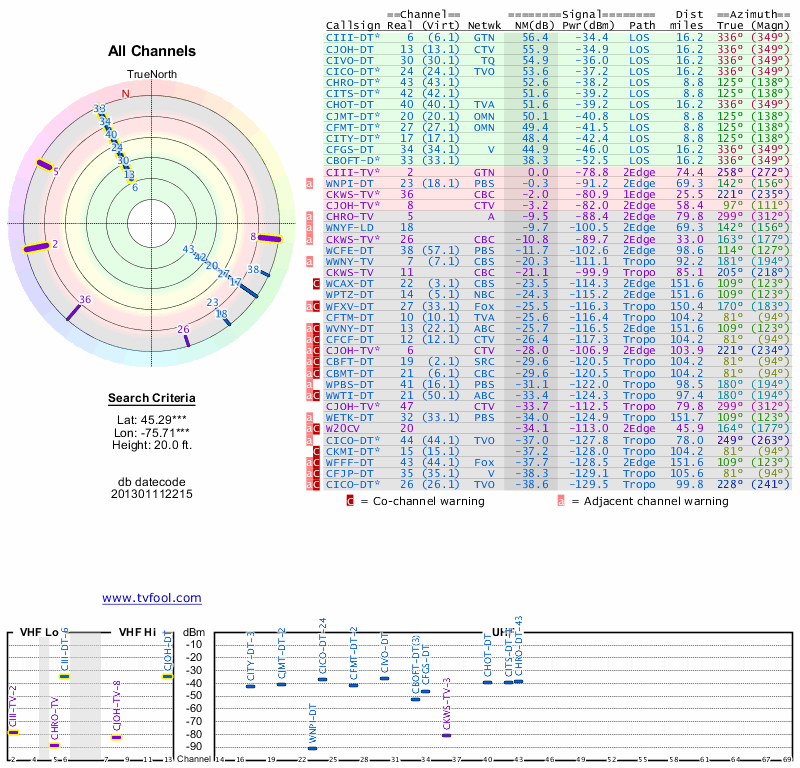Screen dimensions: 800x768
Task: Click the channel 38 label on radar plot
Action: tap(253, 269)
